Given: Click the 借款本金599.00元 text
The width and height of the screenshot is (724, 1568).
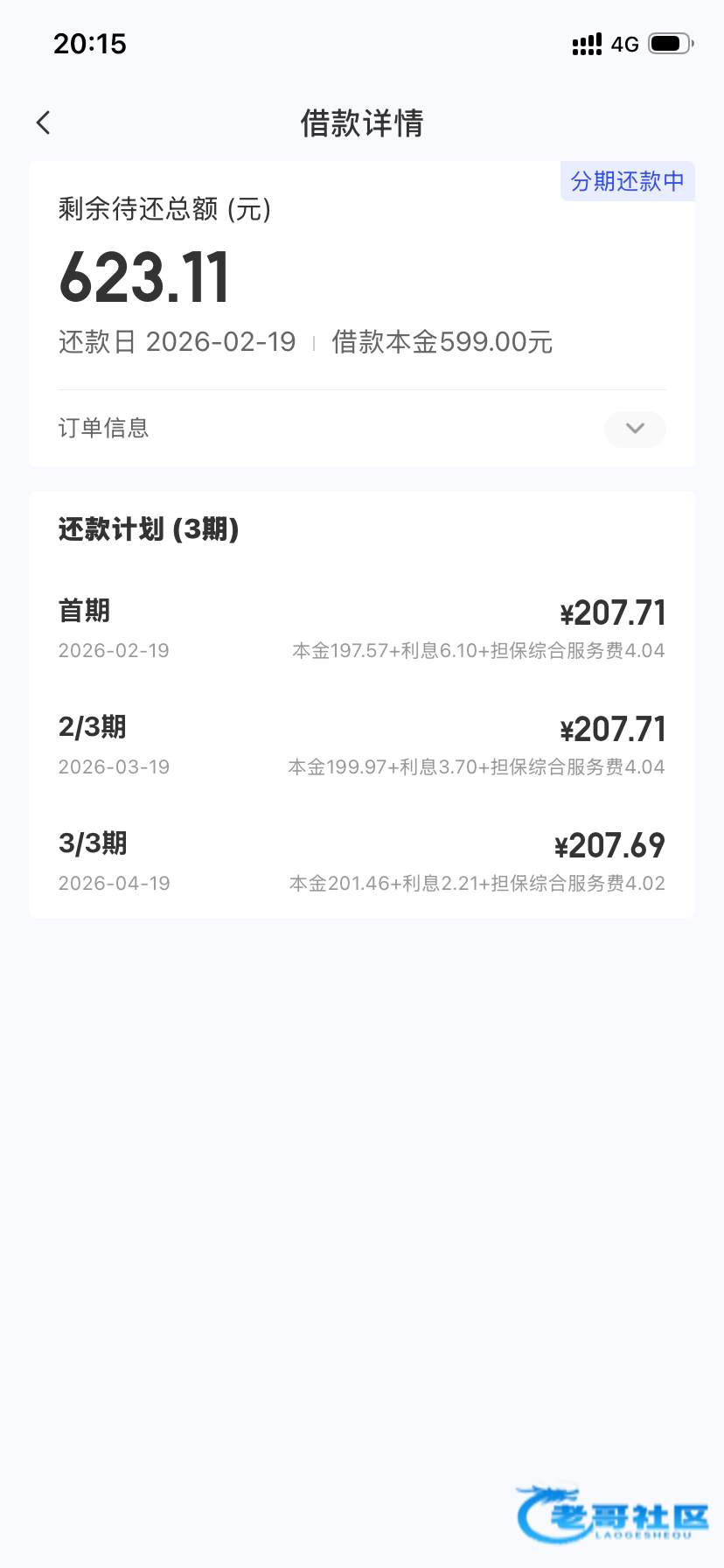Looking at the screenshot, I should 442,342.
